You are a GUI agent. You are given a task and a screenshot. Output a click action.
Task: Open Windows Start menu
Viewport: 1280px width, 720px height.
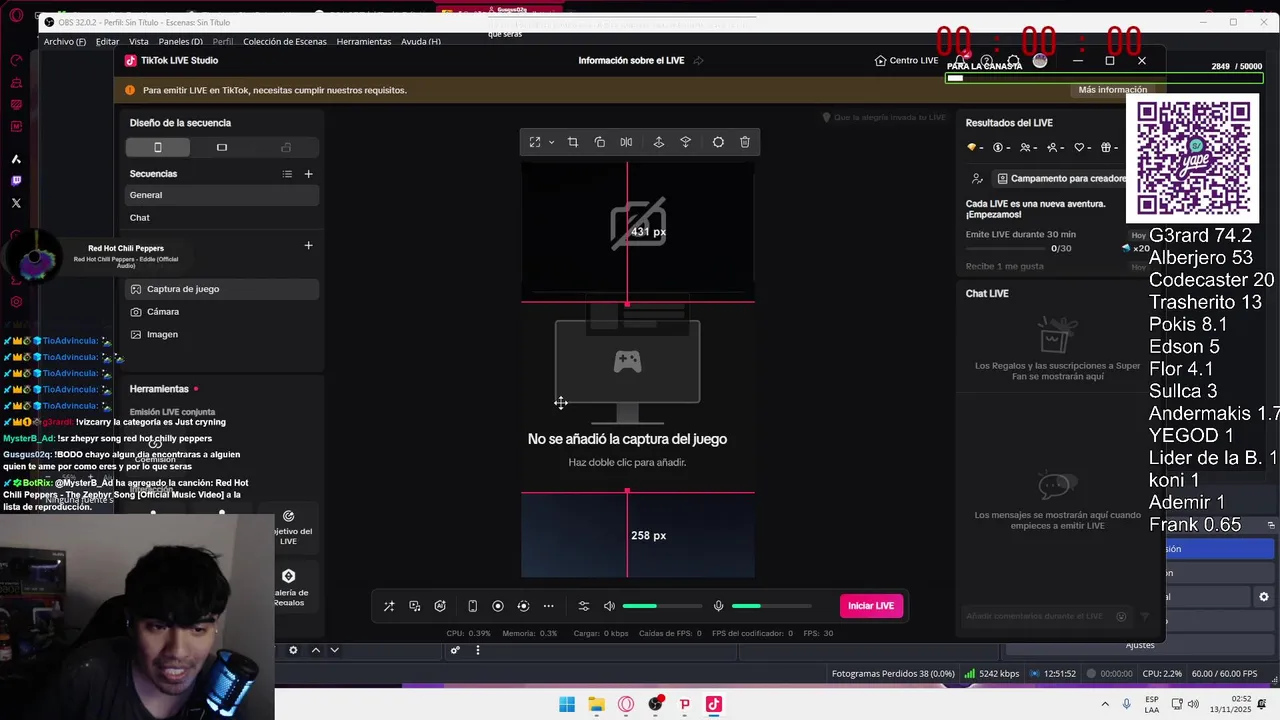pos(567,705)
